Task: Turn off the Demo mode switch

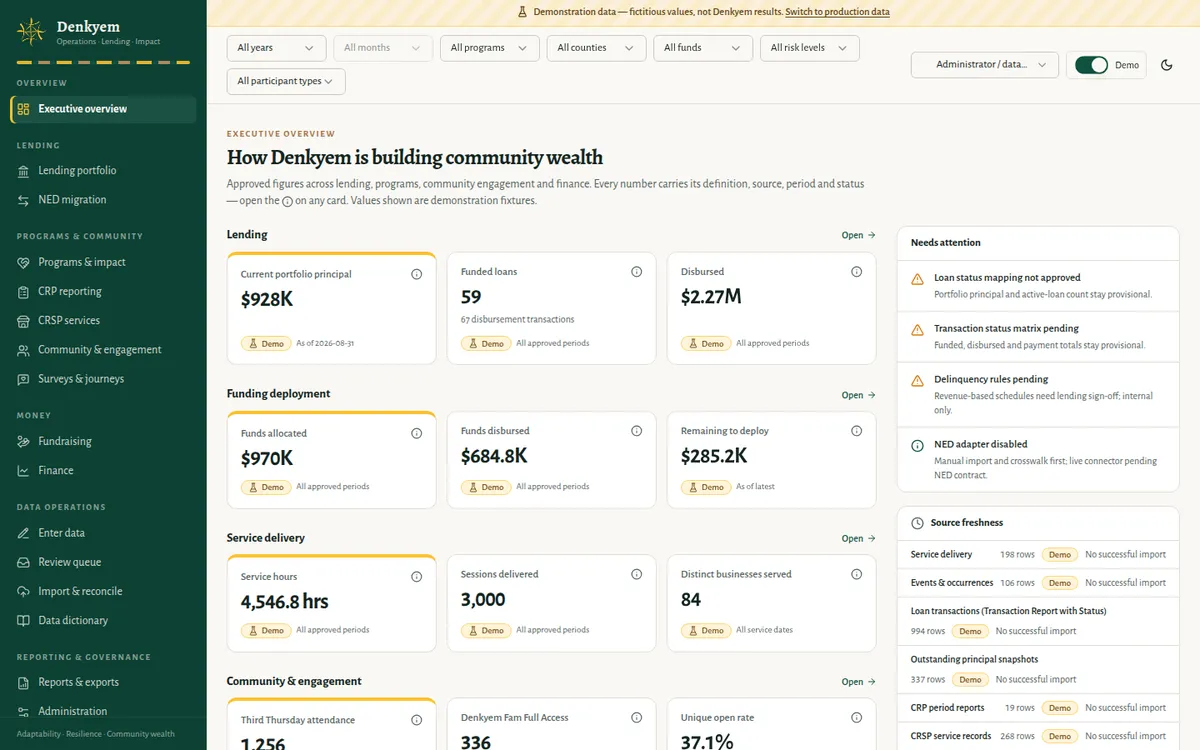Action: tap(1091, 65)
